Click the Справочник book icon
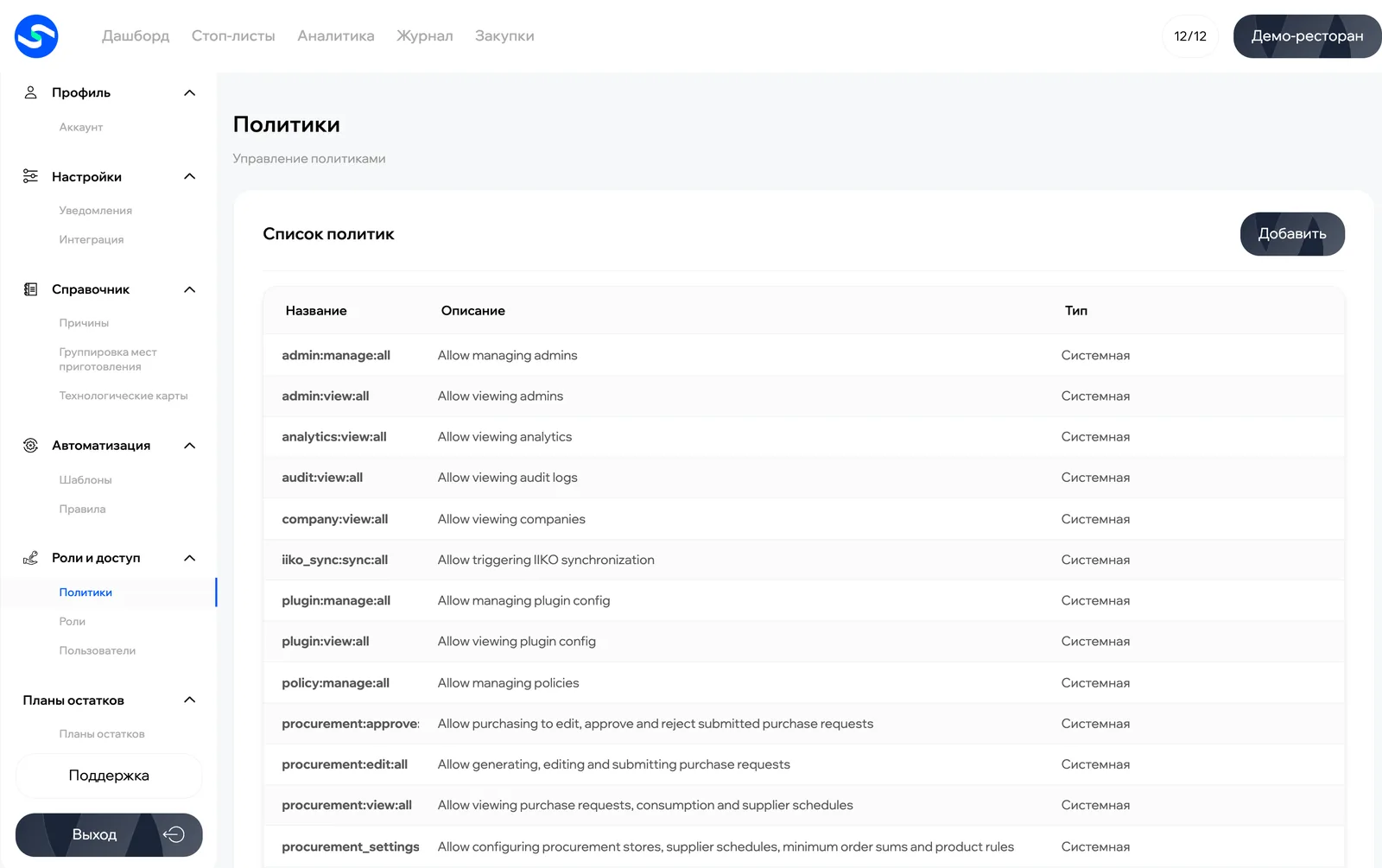The height and width of the screenshot is (868, 1382). pos(30,289)
